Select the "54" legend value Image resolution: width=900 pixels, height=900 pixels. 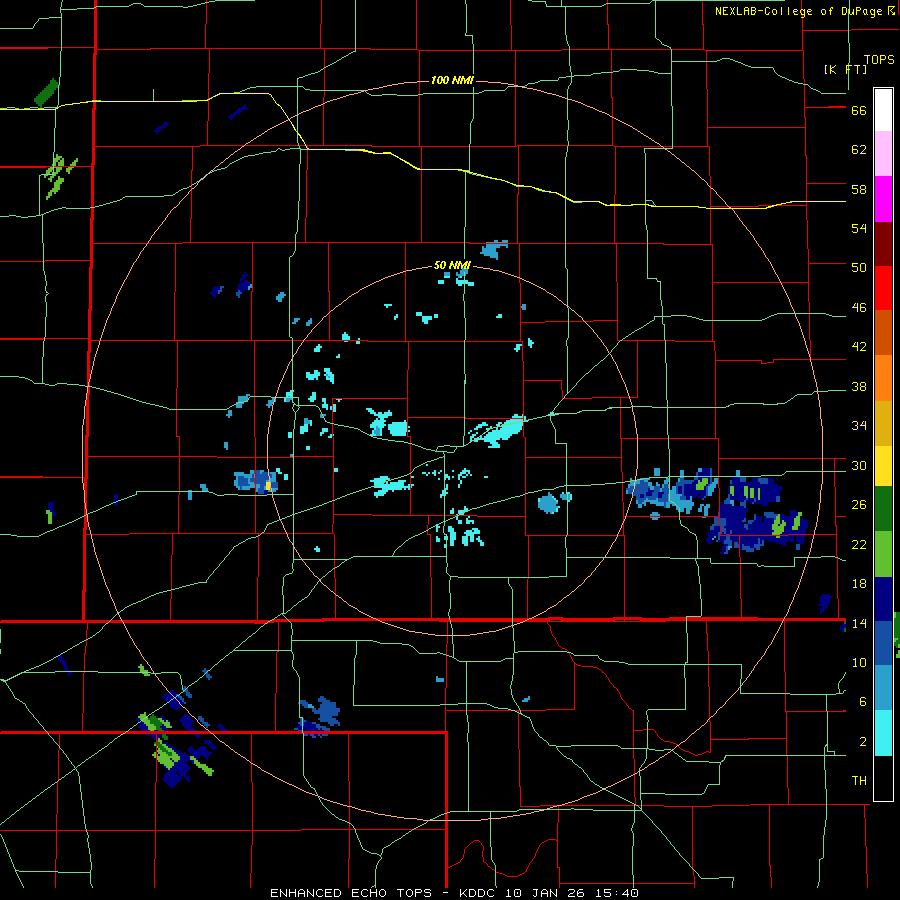point(859,228)
